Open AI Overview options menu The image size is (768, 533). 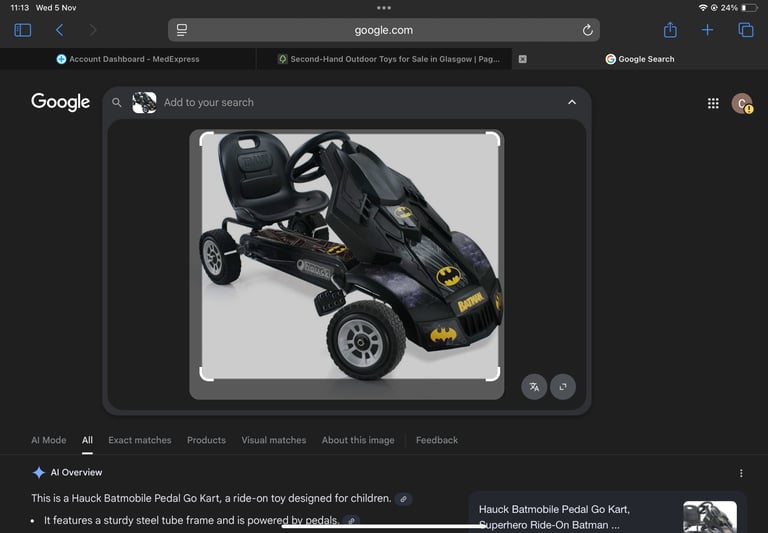tap(741, 473)
